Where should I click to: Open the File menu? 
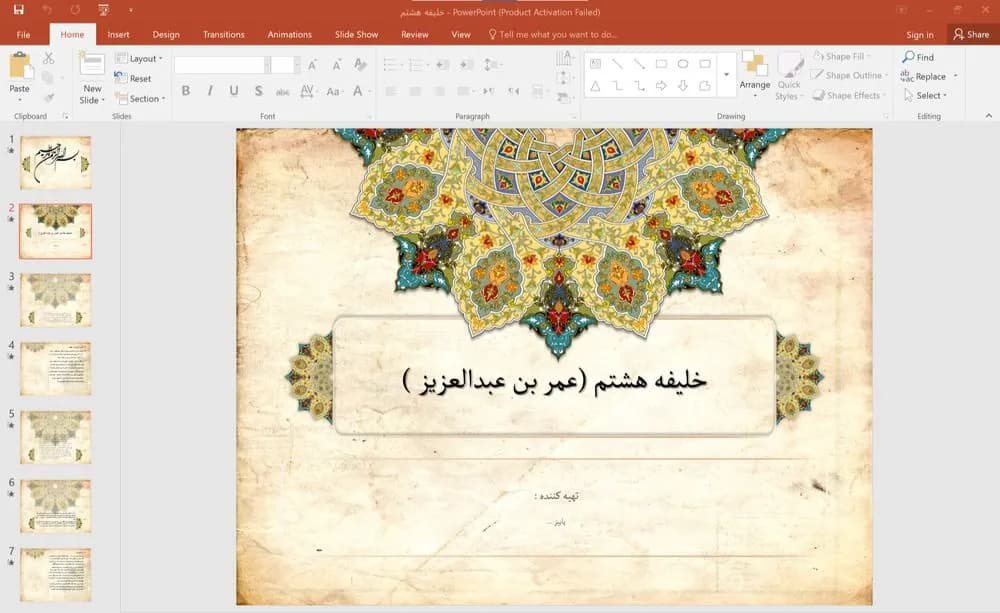tap(23, 34)
